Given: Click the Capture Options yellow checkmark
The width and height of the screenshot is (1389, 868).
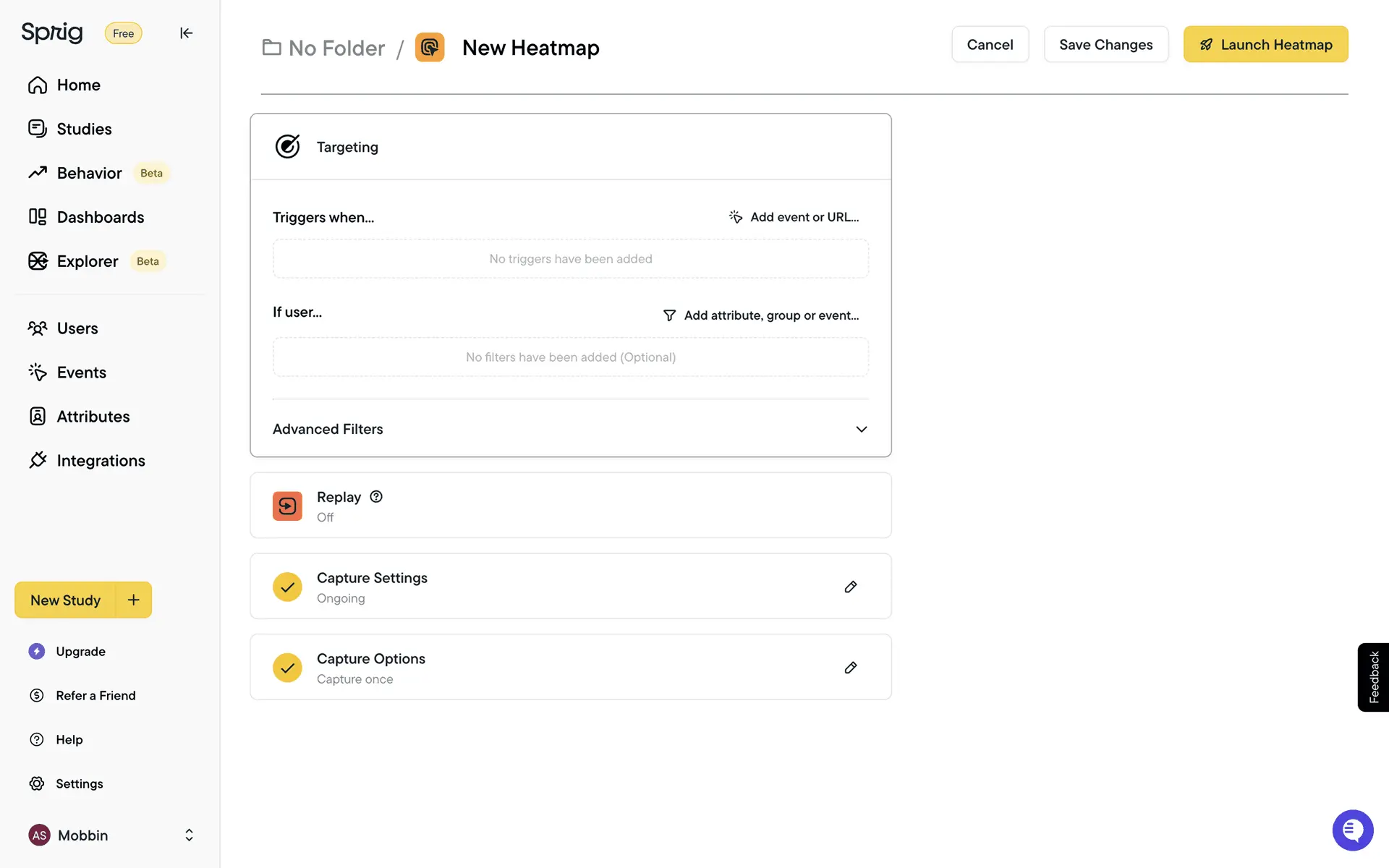Looking at the screenshot, I should point(287,668).
